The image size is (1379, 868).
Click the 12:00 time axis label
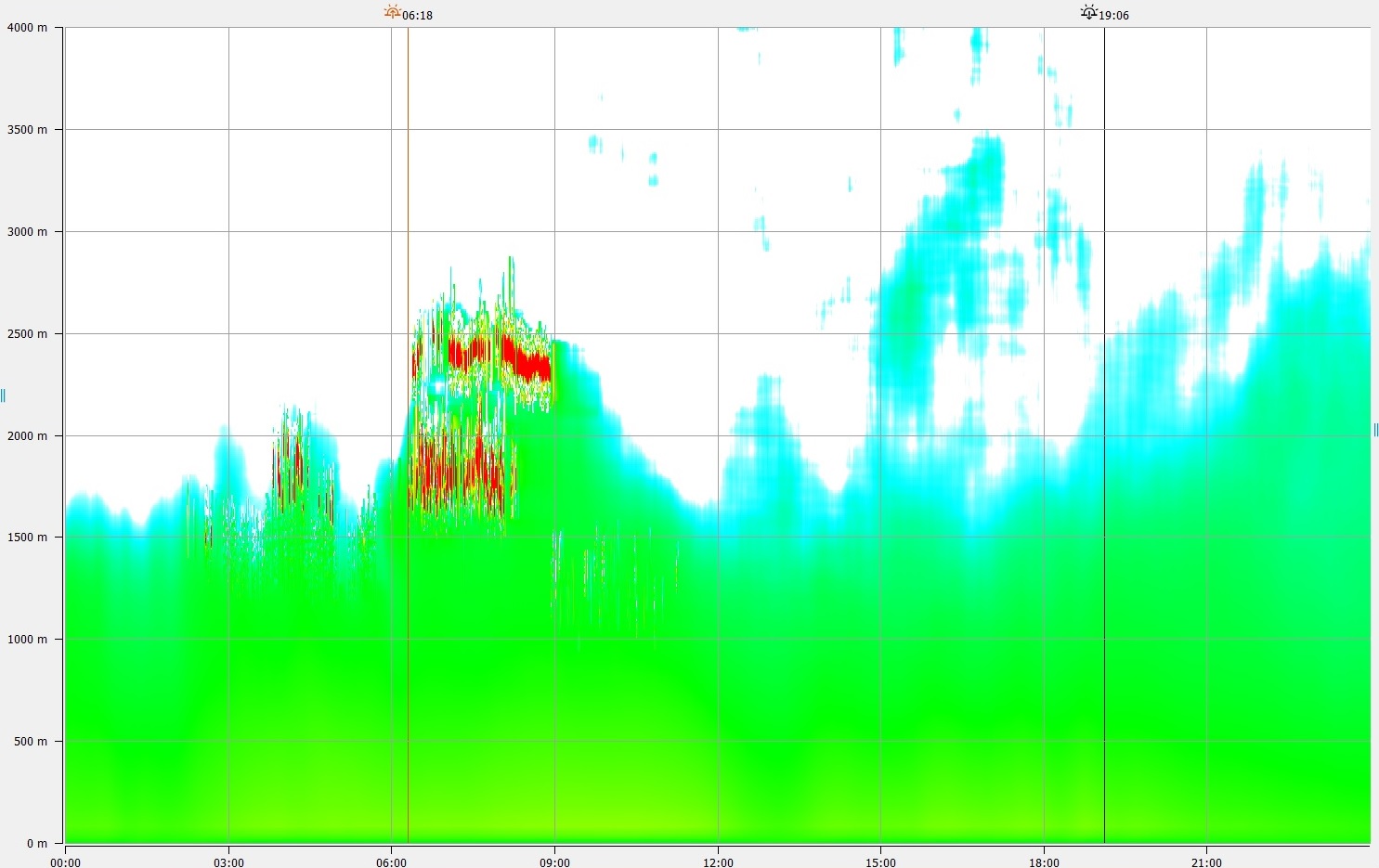[x=718, y=862]
